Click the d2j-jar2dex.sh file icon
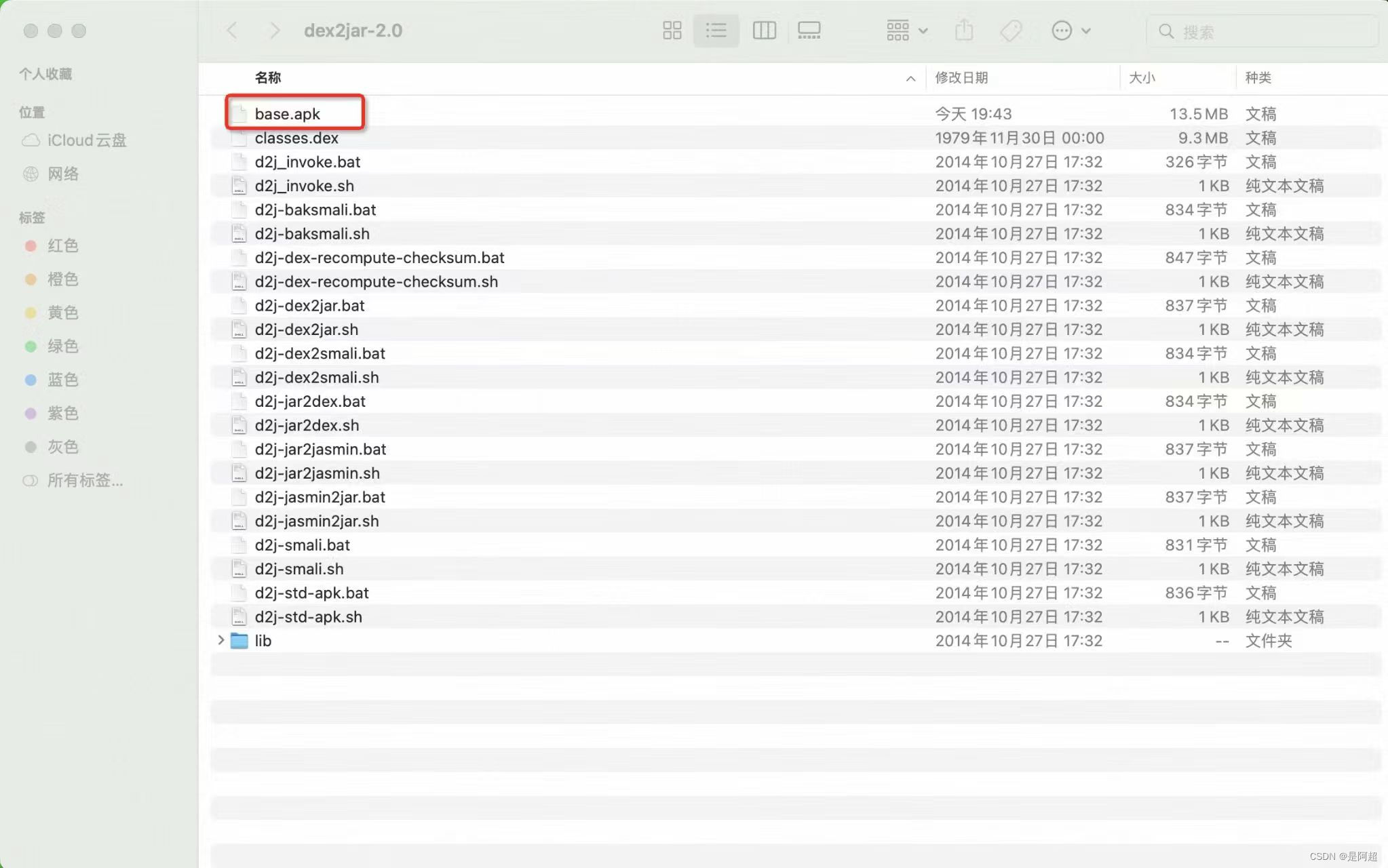The image size is (1388, 868). tap(239, 425)
